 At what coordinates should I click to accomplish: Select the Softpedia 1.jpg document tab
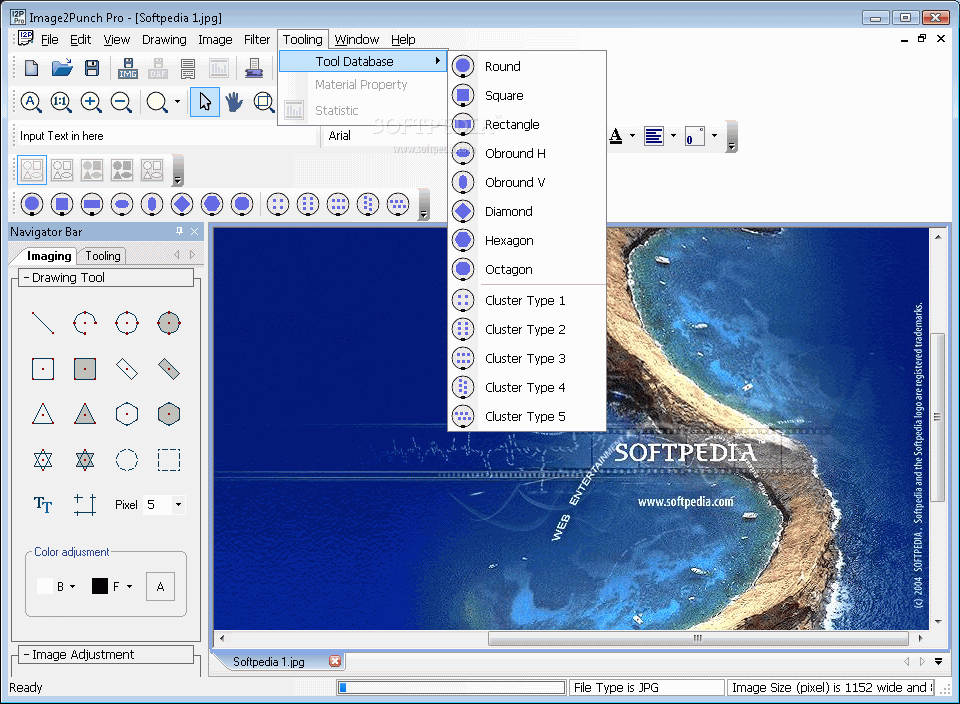tap(269, 661)
